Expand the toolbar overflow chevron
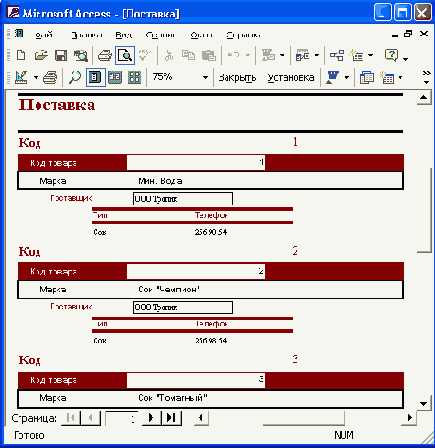This screenshot has width=435, height=448. click(x=426, y=77)
